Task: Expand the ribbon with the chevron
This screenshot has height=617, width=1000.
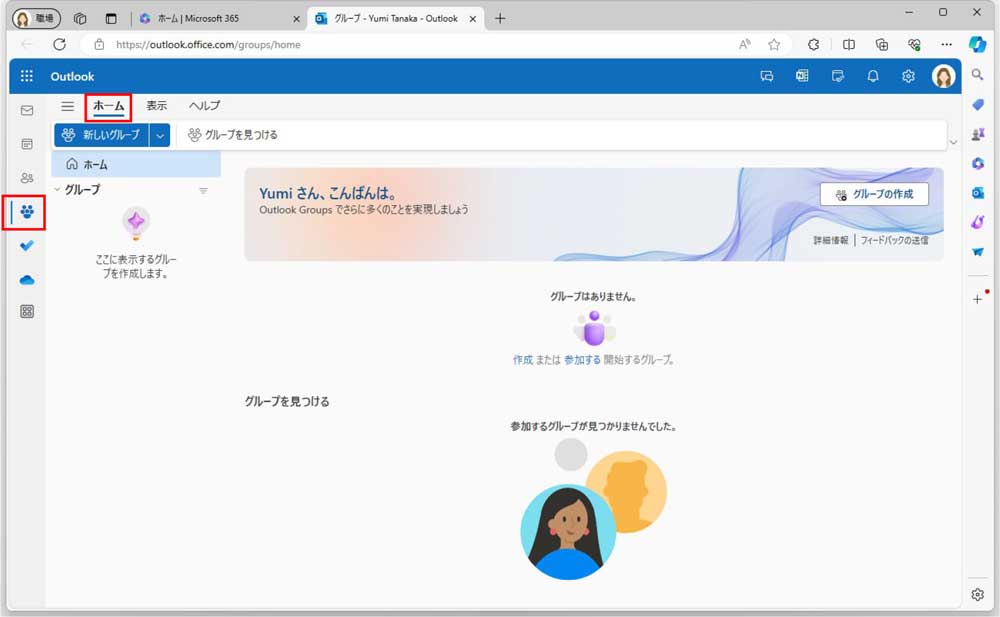Action: tap(953, 142)
